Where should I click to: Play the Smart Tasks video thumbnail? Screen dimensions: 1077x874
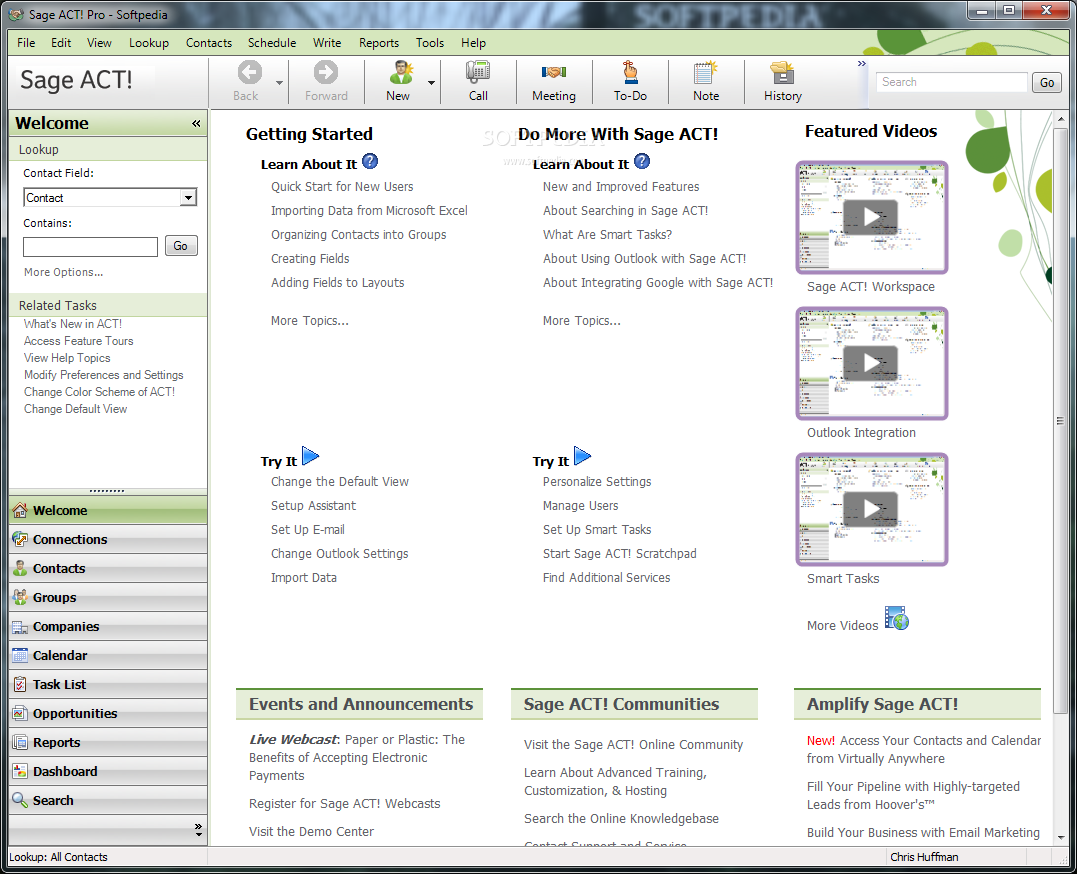(x=871, y=508)
